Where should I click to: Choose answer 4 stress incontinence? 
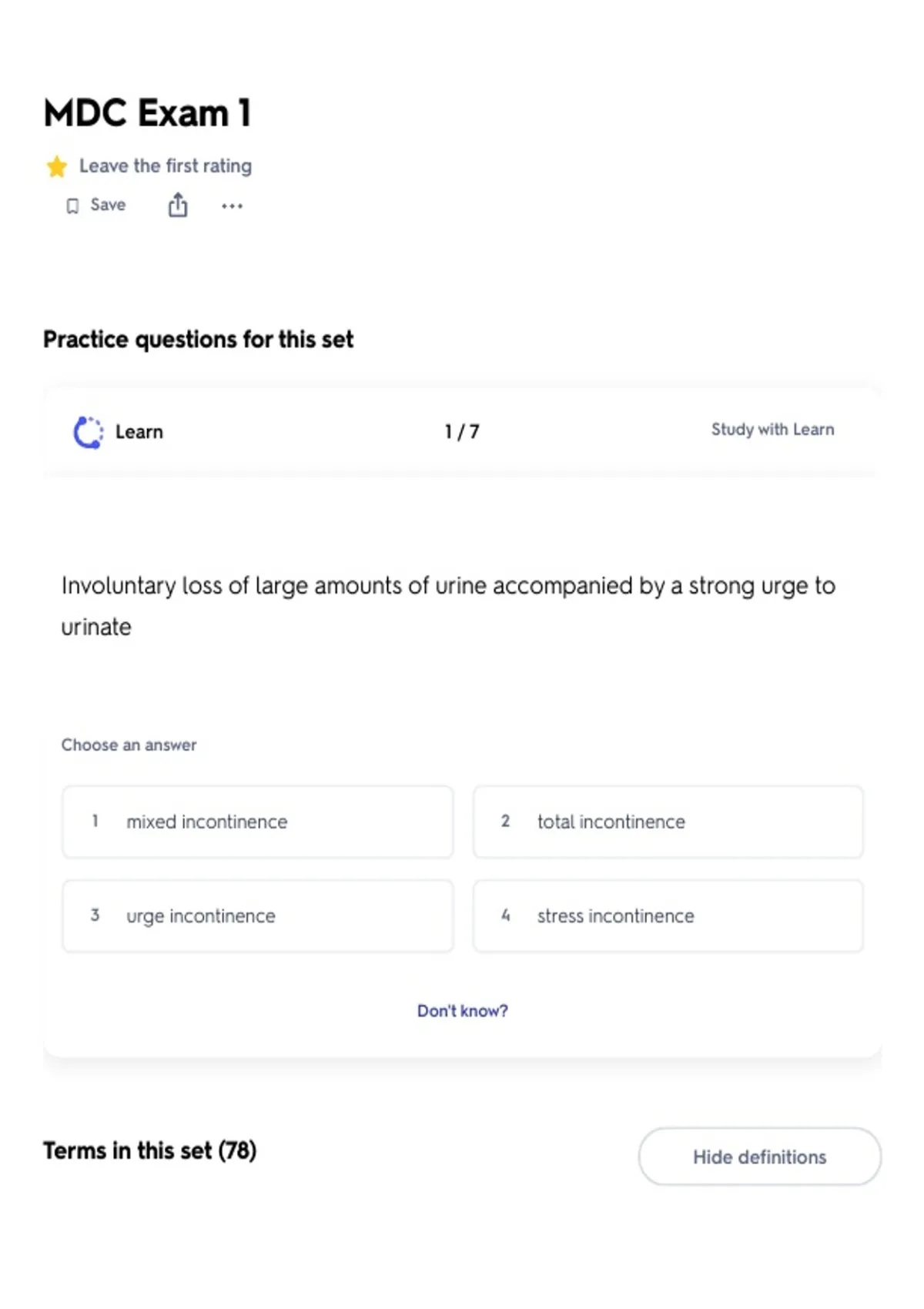[668, 916]
